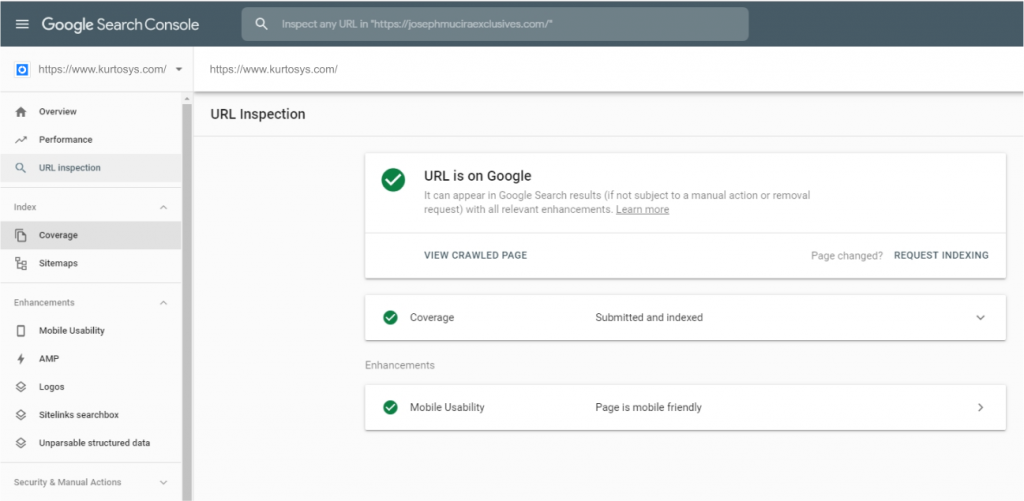Click the Logos layers icon
The height and width of the screenshot is (501, 1024).
click(21, 387)
